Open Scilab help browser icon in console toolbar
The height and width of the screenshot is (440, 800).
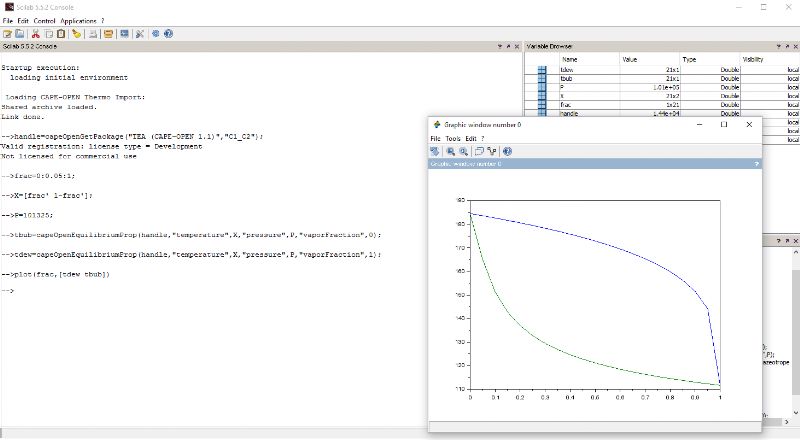pyautogui.click(x=168, y=34)
